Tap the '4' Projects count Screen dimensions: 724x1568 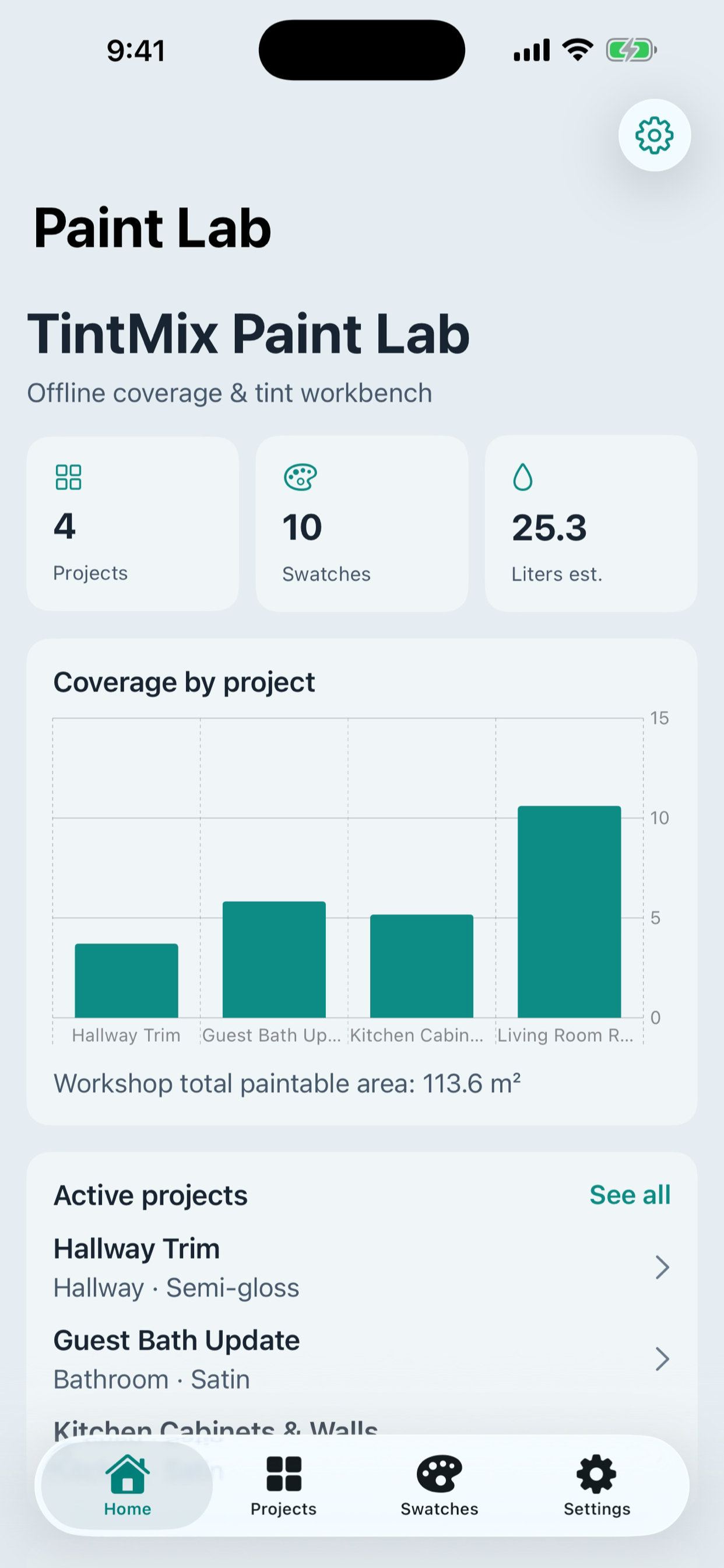click(x=65, y=526)
